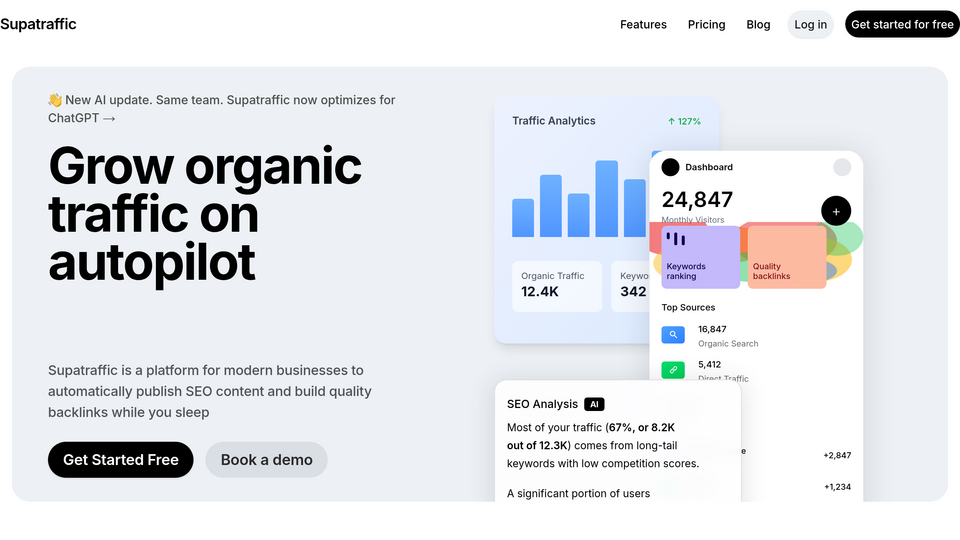This screenshot has width=960, height=540.
Task: Click the AI badge next to SEO Analysis
Action: [x=594, y=404]
